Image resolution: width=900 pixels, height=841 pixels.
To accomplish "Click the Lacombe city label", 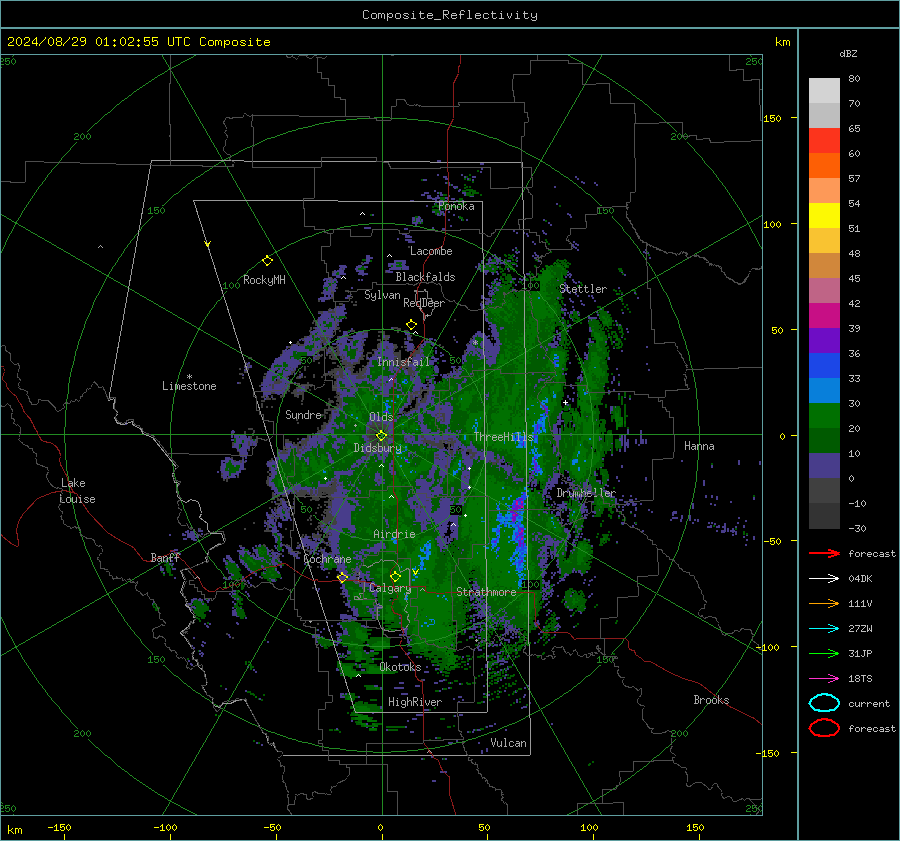I will (x=431, y=251).
